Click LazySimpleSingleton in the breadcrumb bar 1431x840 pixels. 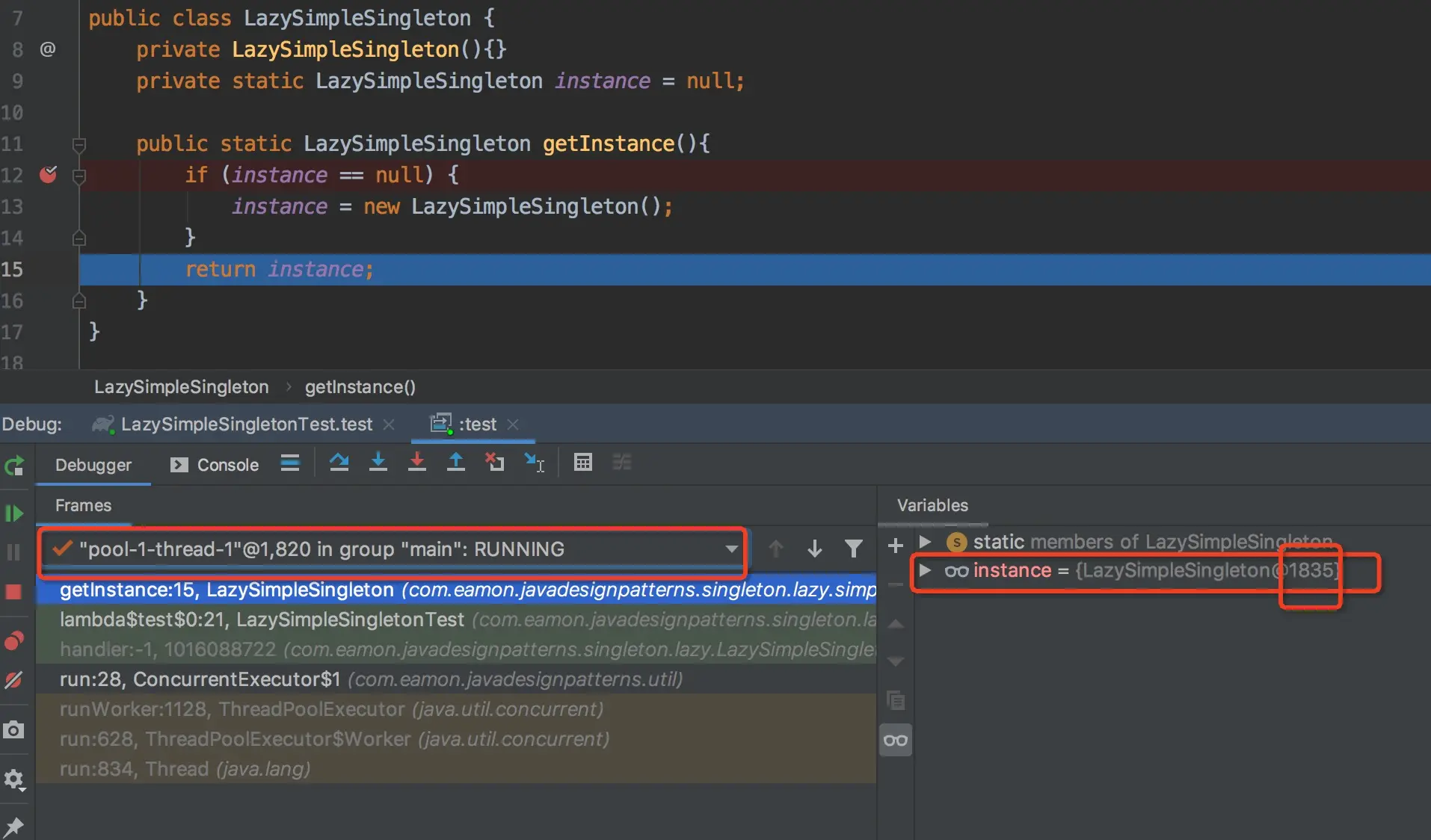pyautogui.click(x=181, y=387)
